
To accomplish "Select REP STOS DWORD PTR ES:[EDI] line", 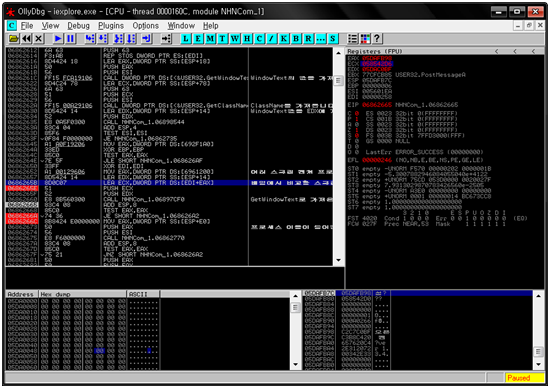I will tap(169, 55).
